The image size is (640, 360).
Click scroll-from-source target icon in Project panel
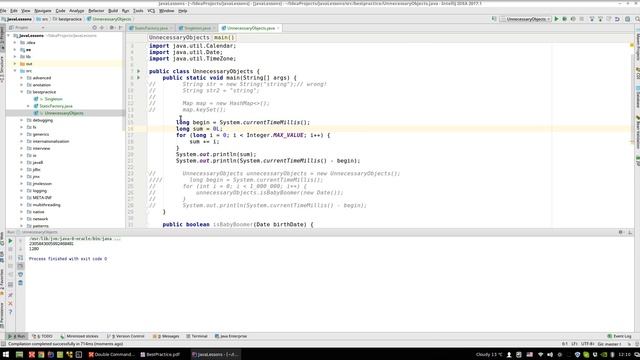click(x=94, y=28)
